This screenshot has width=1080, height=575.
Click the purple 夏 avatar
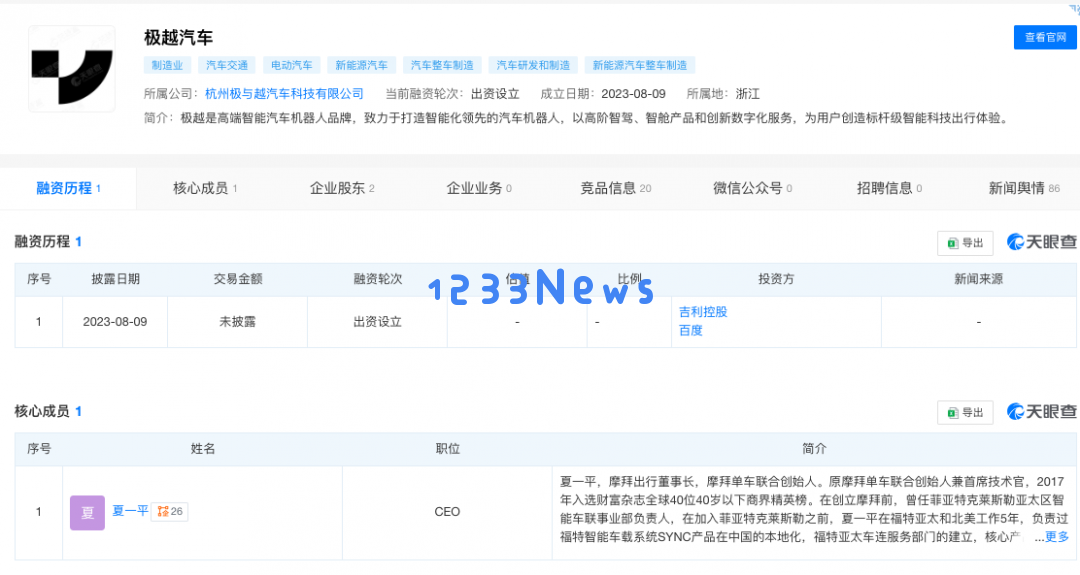click(x=87, y=512)
